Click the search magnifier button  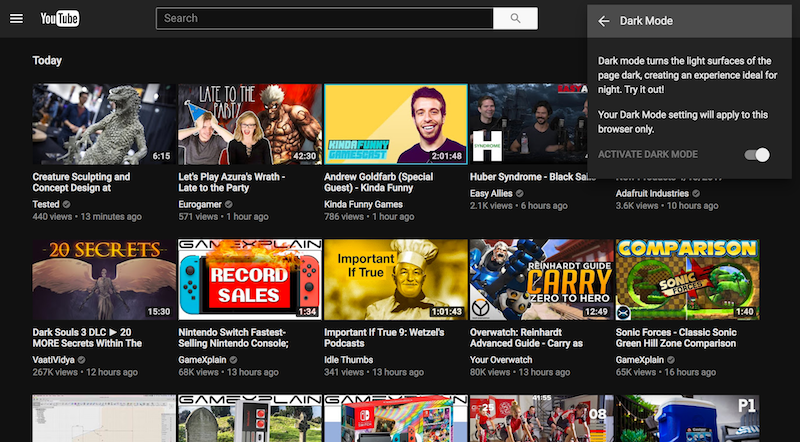click(x=515, y=18)
